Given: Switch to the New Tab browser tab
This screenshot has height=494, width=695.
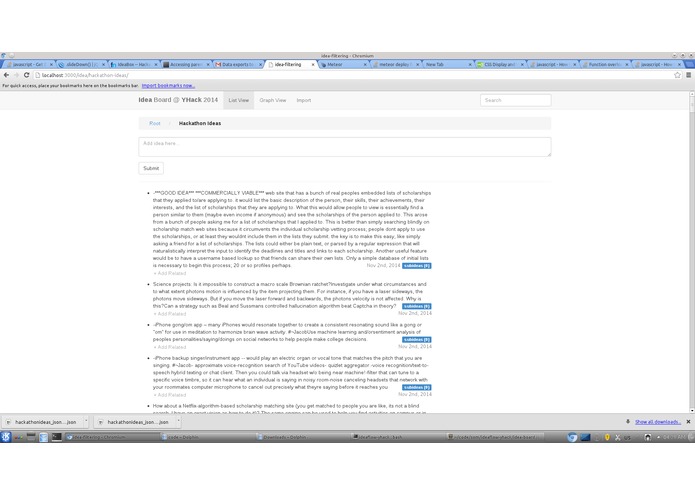Looking at the screenshot, I should pyautogui.click(x=447, y=65).
